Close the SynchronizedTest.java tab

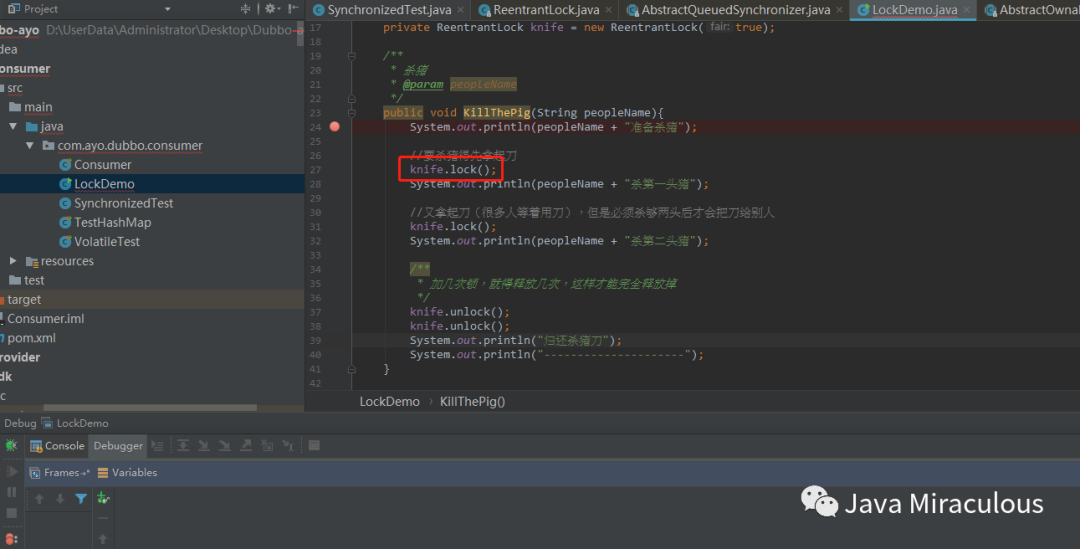(461, 10)
